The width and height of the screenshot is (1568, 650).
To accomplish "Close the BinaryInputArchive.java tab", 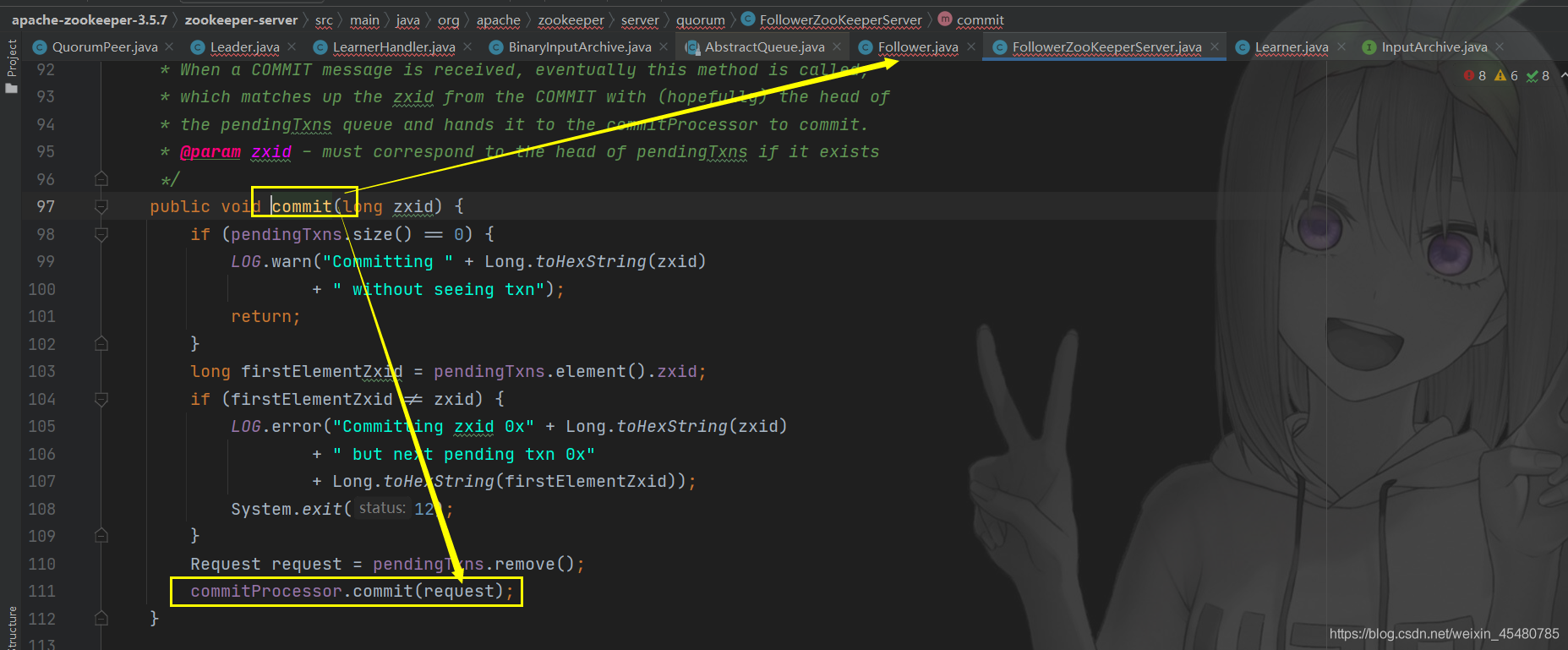I will 664,47.
